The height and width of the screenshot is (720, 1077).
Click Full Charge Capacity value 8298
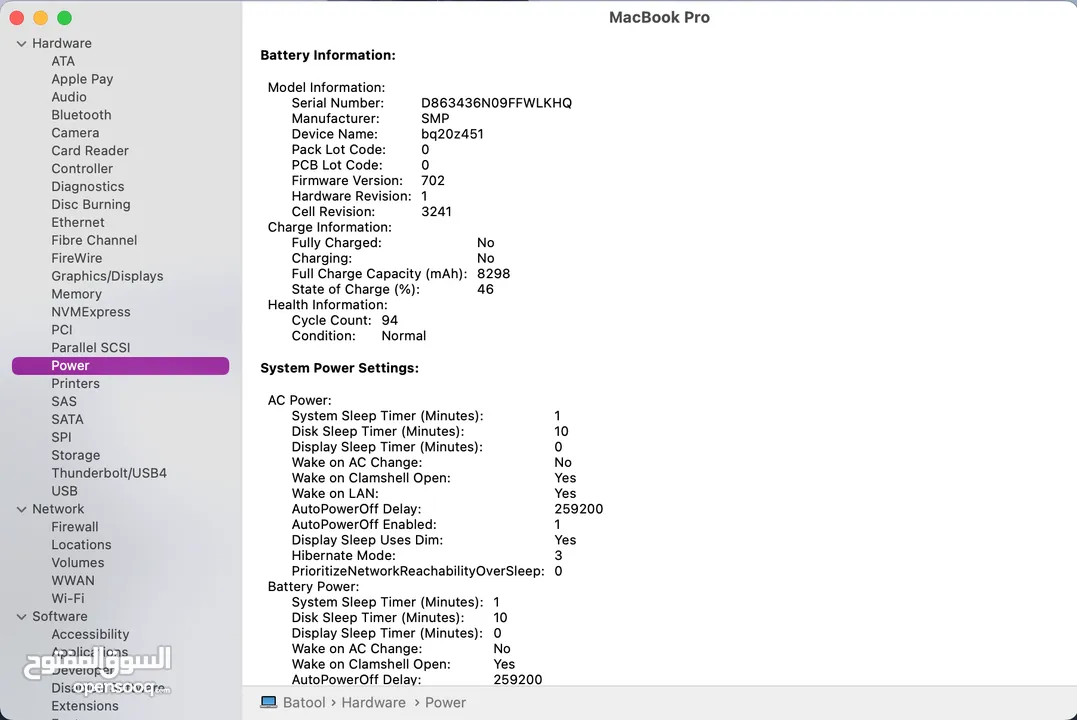pyautogui.click(x=494, y=273)
